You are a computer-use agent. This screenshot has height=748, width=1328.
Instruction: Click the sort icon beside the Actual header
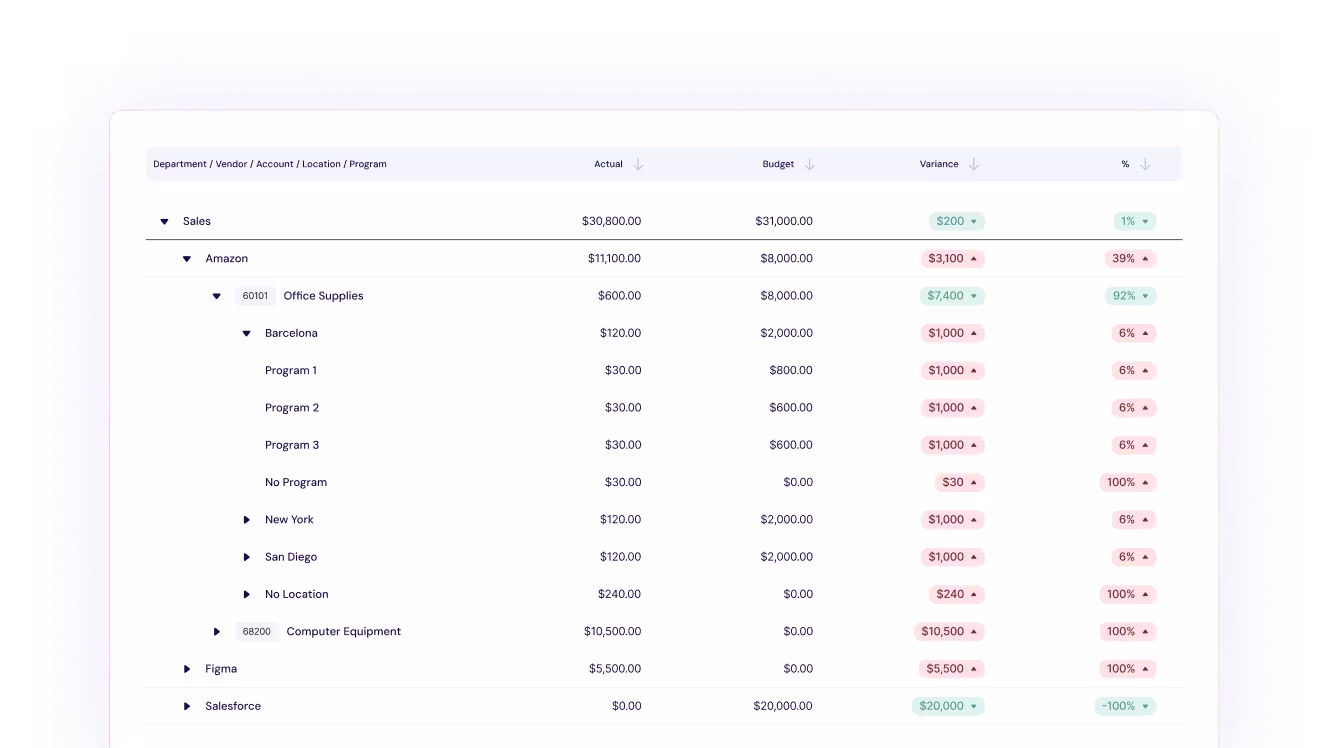point(638,164)
